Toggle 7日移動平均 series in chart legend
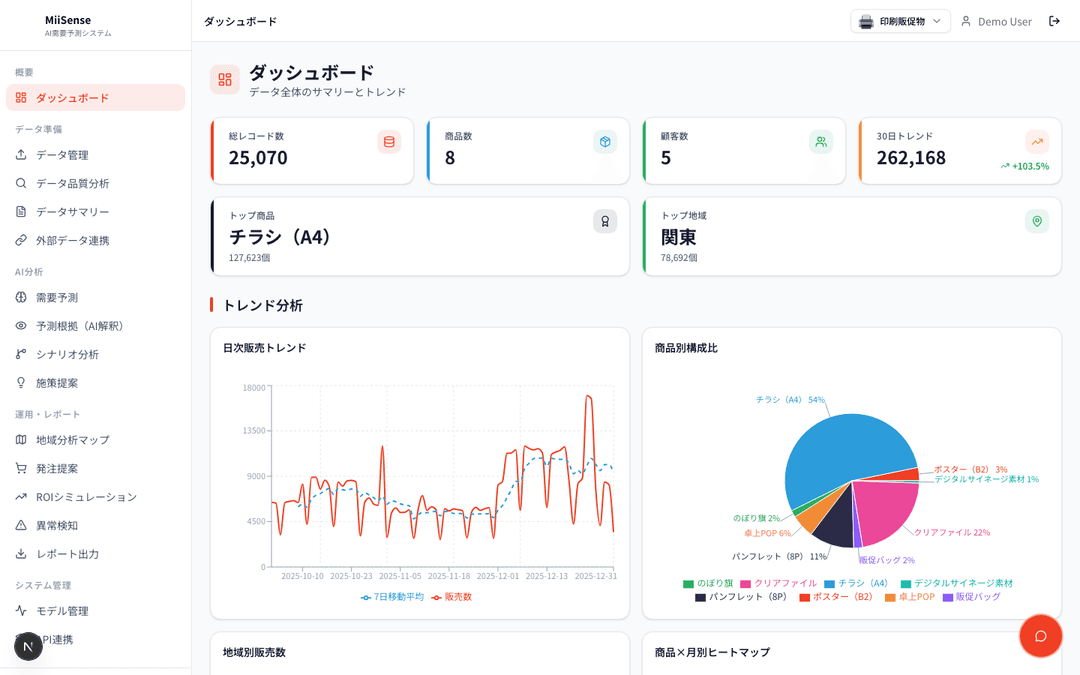This screenshot has width=1080, height=675. click(393, 597)
